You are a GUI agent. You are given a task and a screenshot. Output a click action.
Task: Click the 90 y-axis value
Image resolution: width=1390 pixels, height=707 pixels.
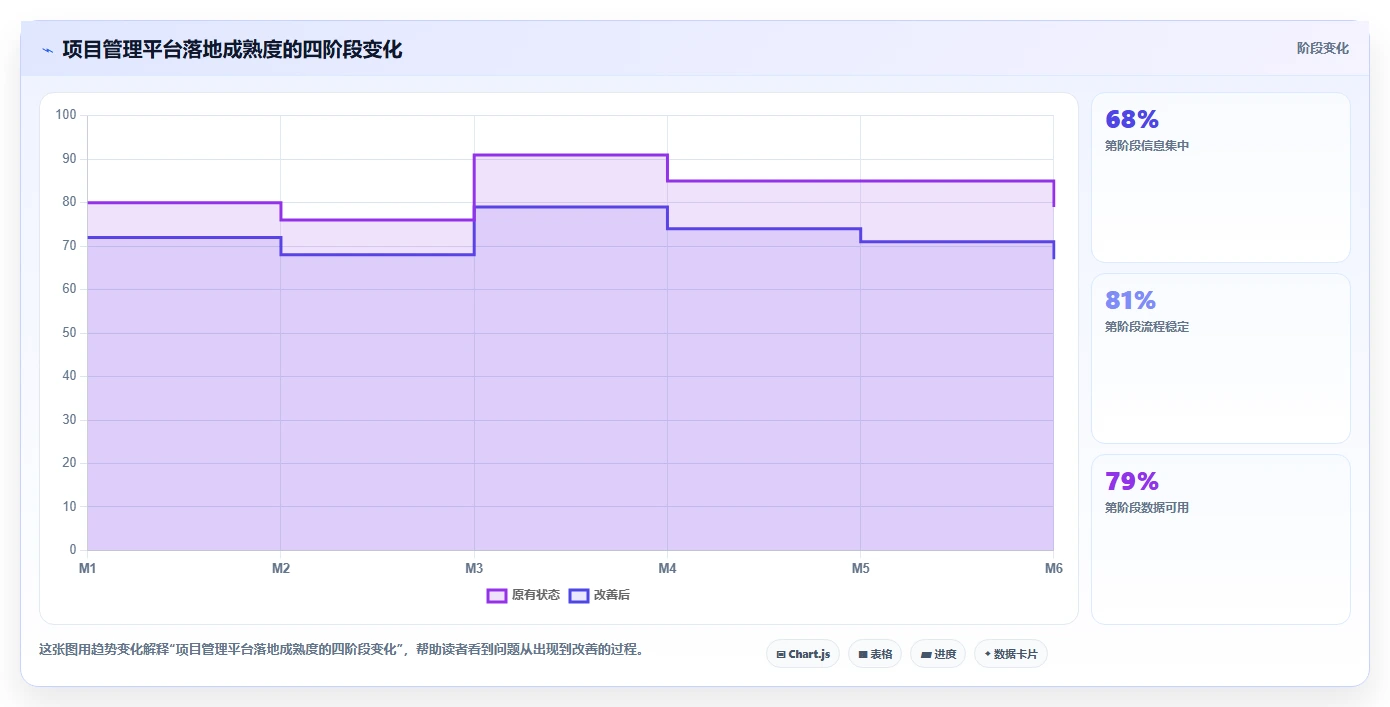point(69,159)
